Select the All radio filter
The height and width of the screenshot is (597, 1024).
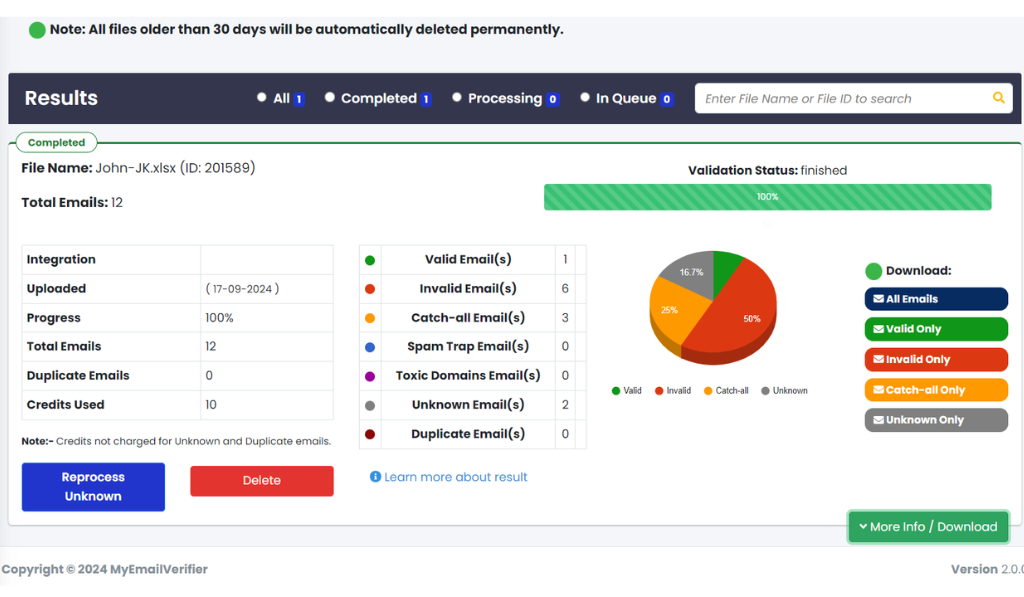tap(262, 97)
